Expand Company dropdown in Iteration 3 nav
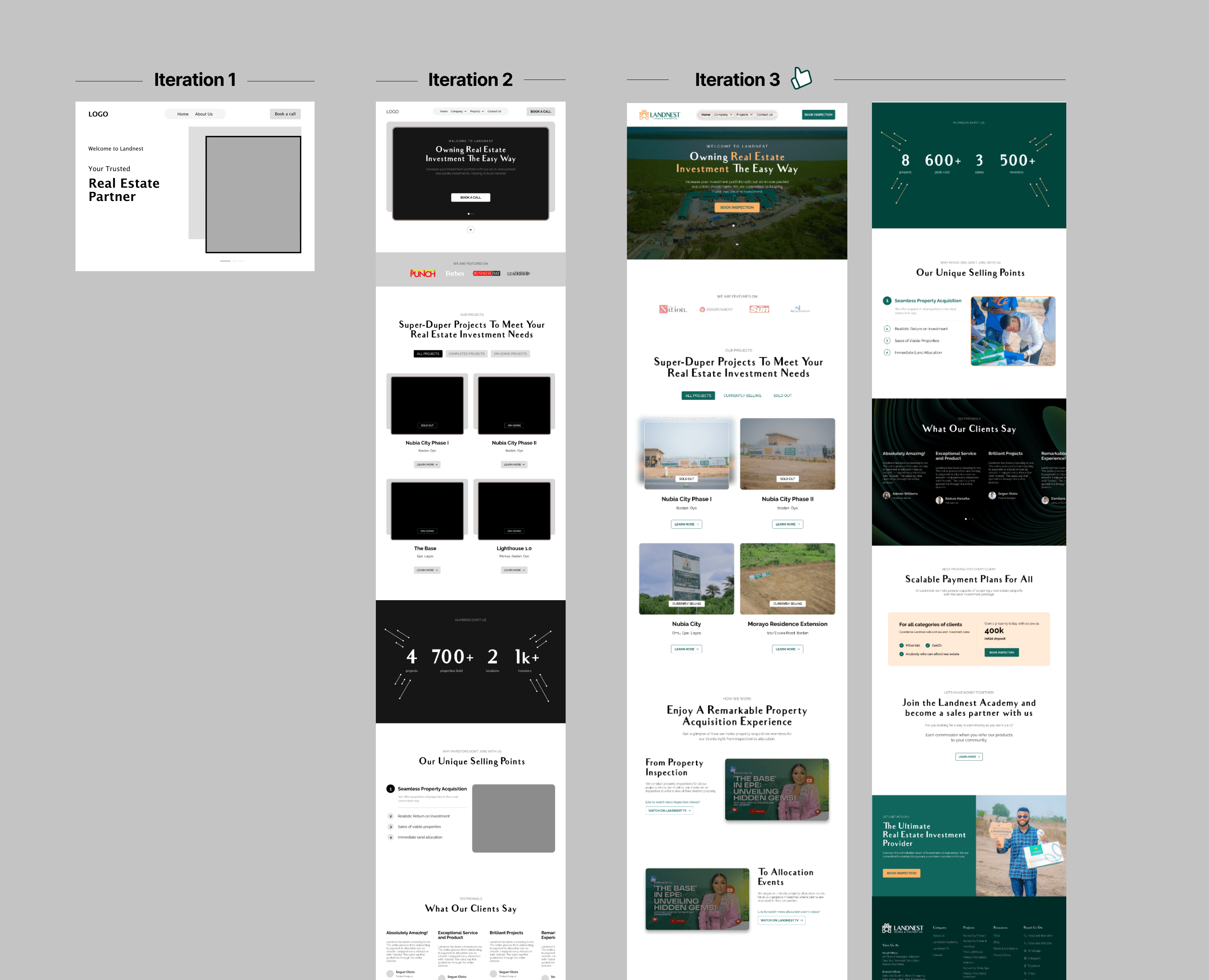1209x980 pixels. [723, 115]
